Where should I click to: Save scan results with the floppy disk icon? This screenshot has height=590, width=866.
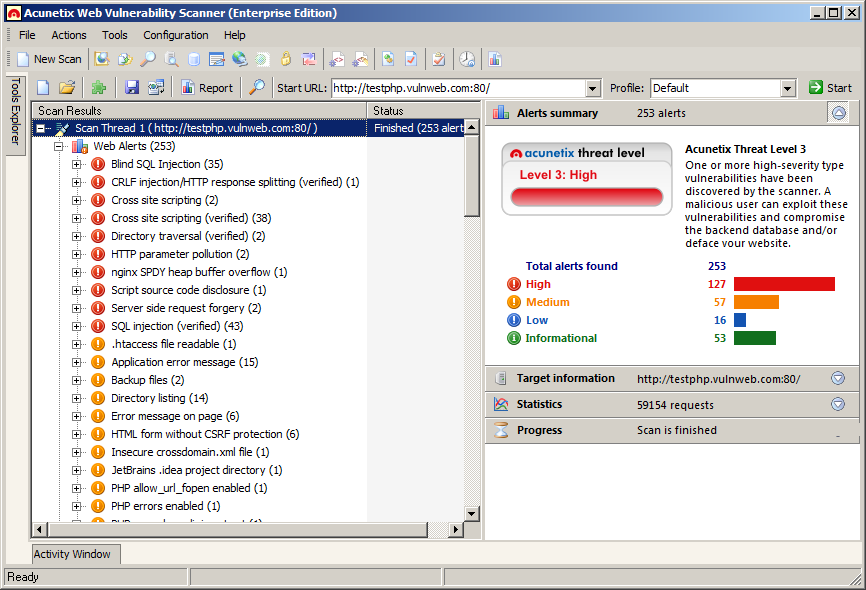tap(131, 87)
